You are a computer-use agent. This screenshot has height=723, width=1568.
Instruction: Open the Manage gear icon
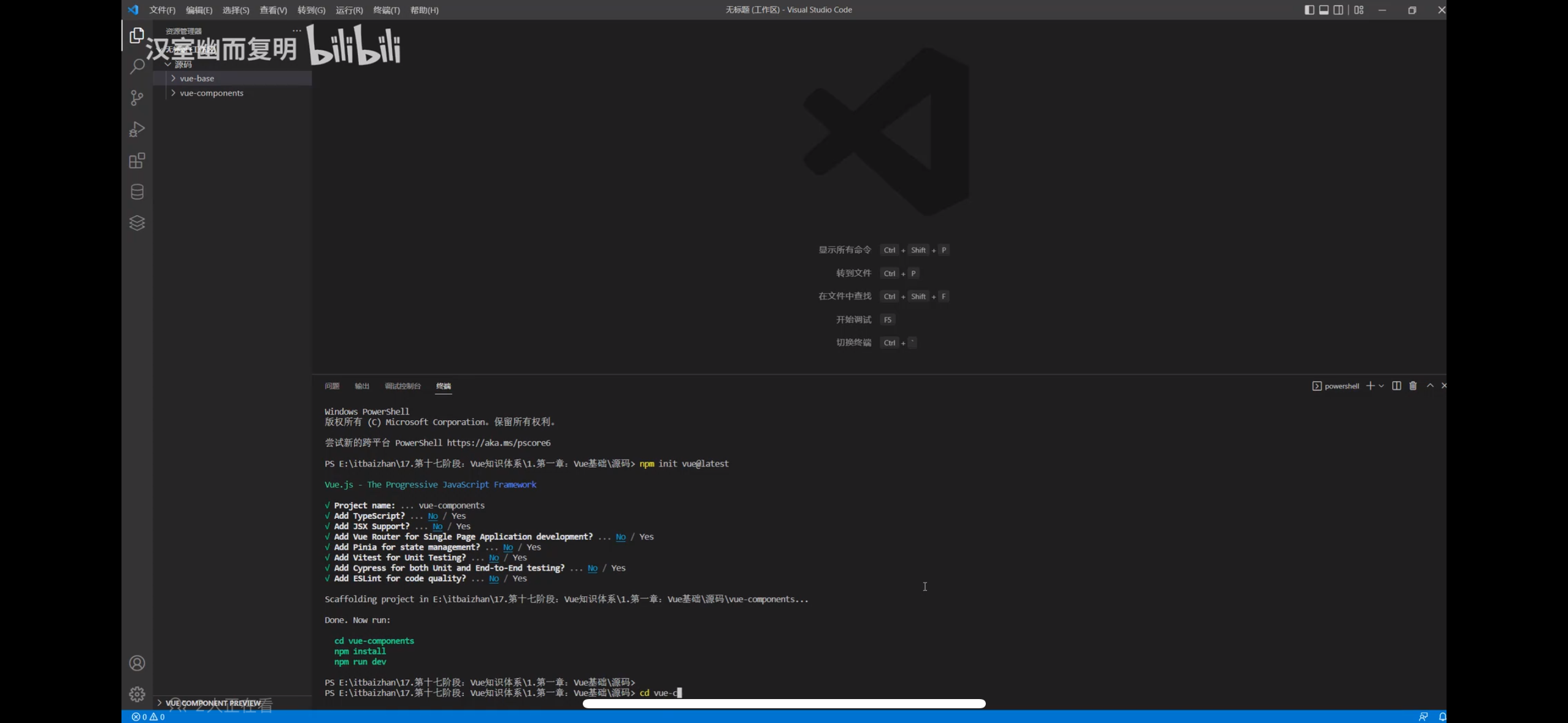[x=137, y=694]
